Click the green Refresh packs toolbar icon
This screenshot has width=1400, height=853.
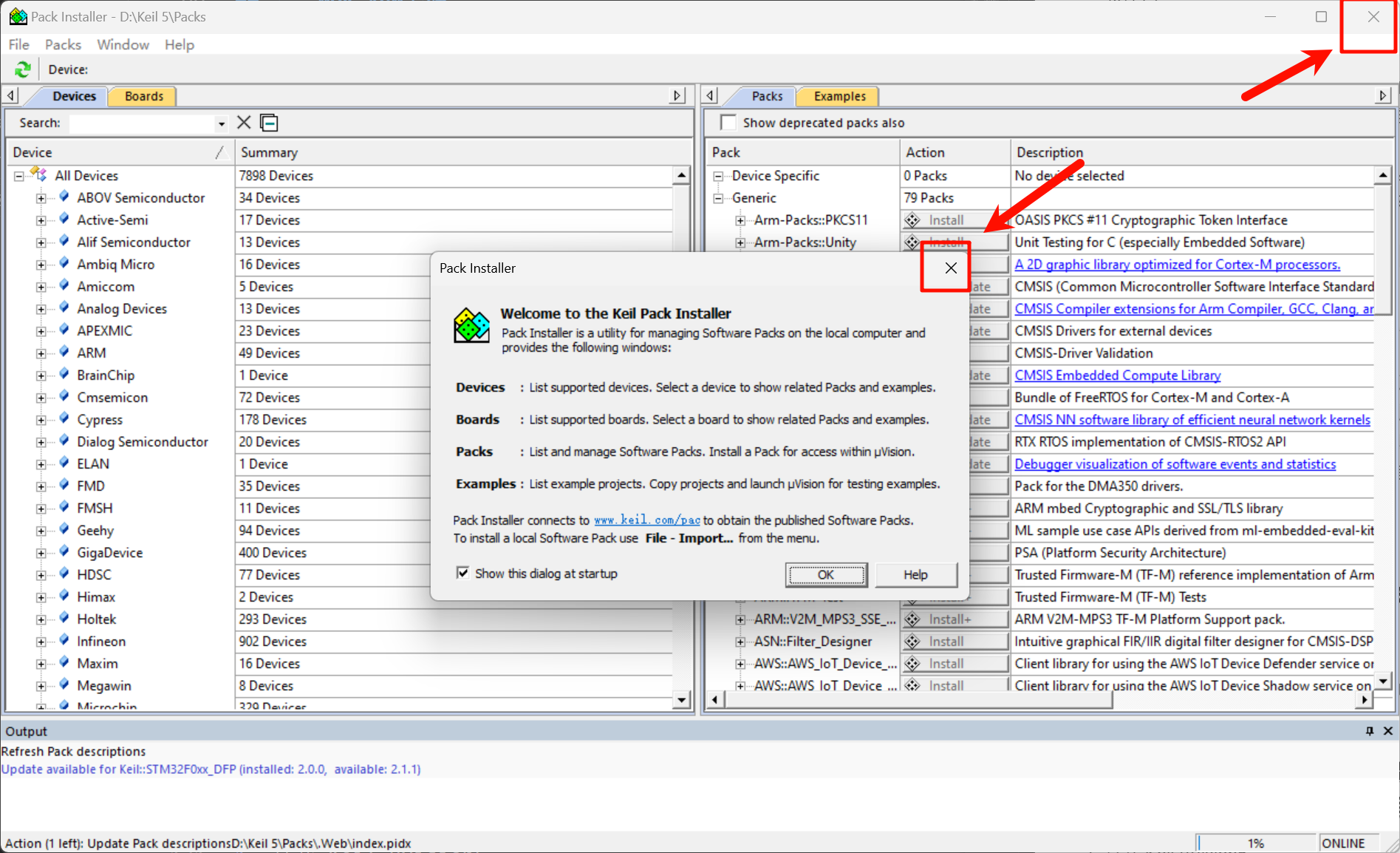(x=23, y=69)
